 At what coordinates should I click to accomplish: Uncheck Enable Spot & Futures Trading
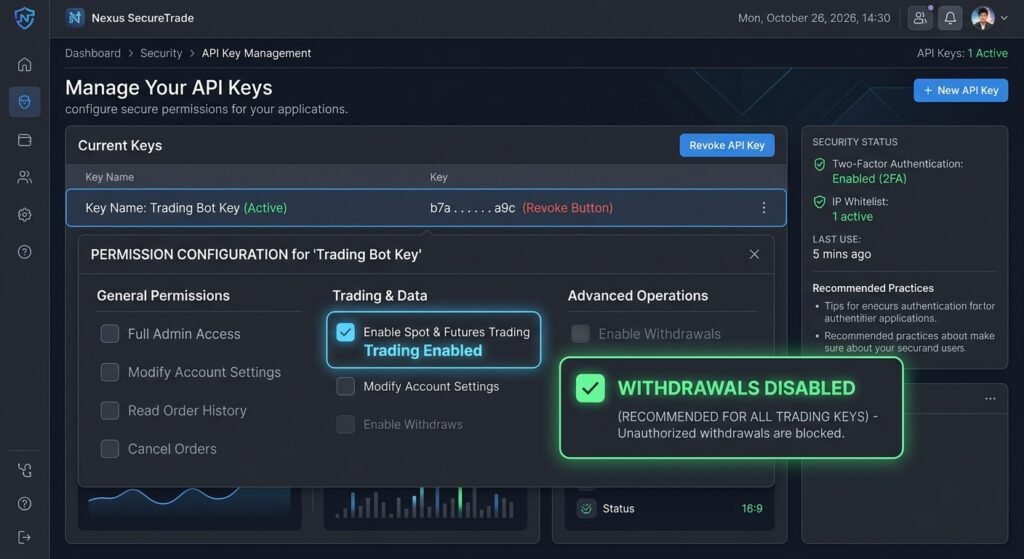[345, 332]
